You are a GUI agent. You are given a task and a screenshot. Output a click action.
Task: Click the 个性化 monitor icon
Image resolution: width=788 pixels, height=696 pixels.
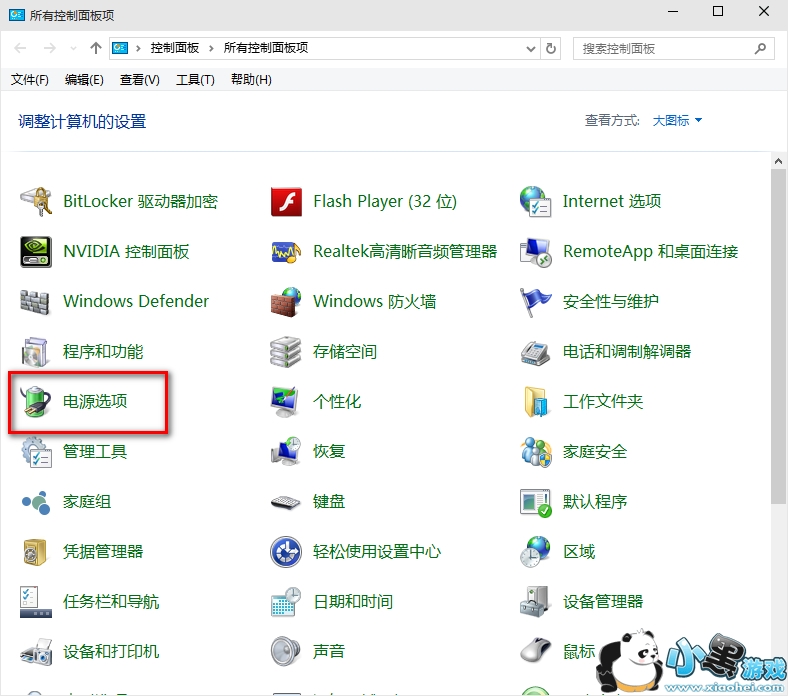285,402
